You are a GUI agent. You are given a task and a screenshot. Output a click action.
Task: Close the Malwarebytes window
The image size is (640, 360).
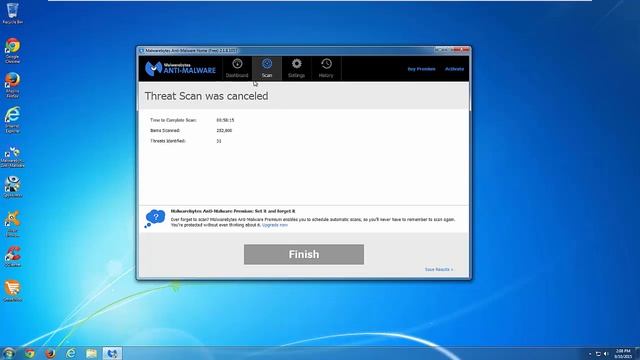[x=462, y=50]
